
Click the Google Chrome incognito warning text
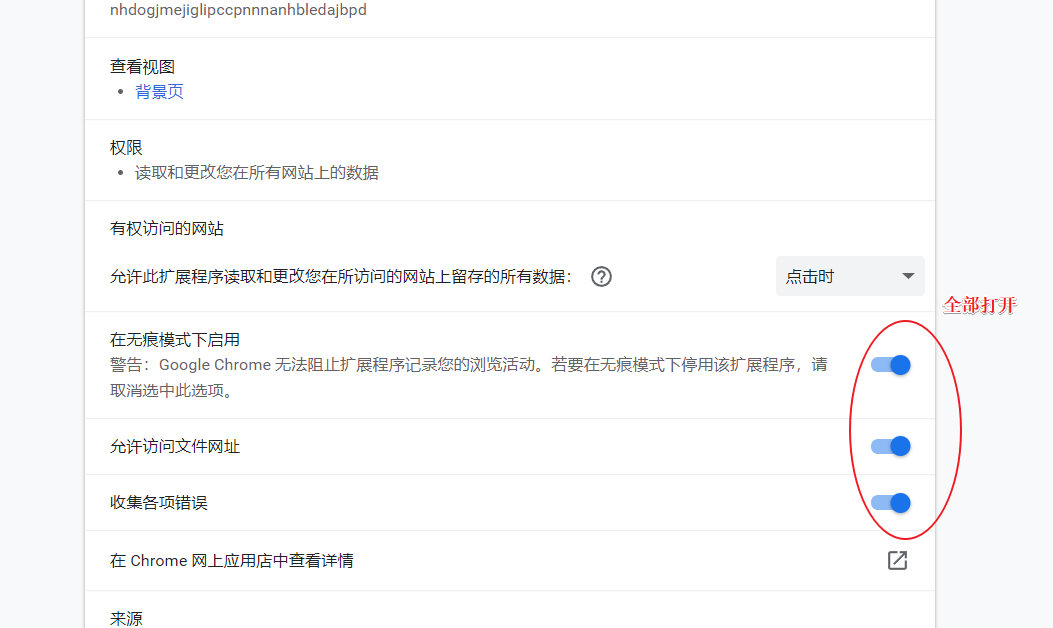pyautogui.click(x=468, y=366)
